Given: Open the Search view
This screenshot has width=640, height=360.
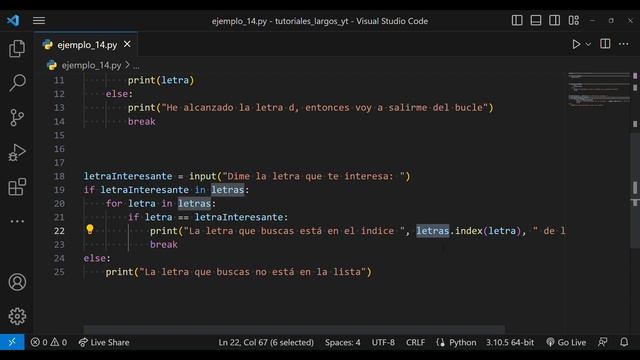Looking at the screenshot, I should coord(17,83).
